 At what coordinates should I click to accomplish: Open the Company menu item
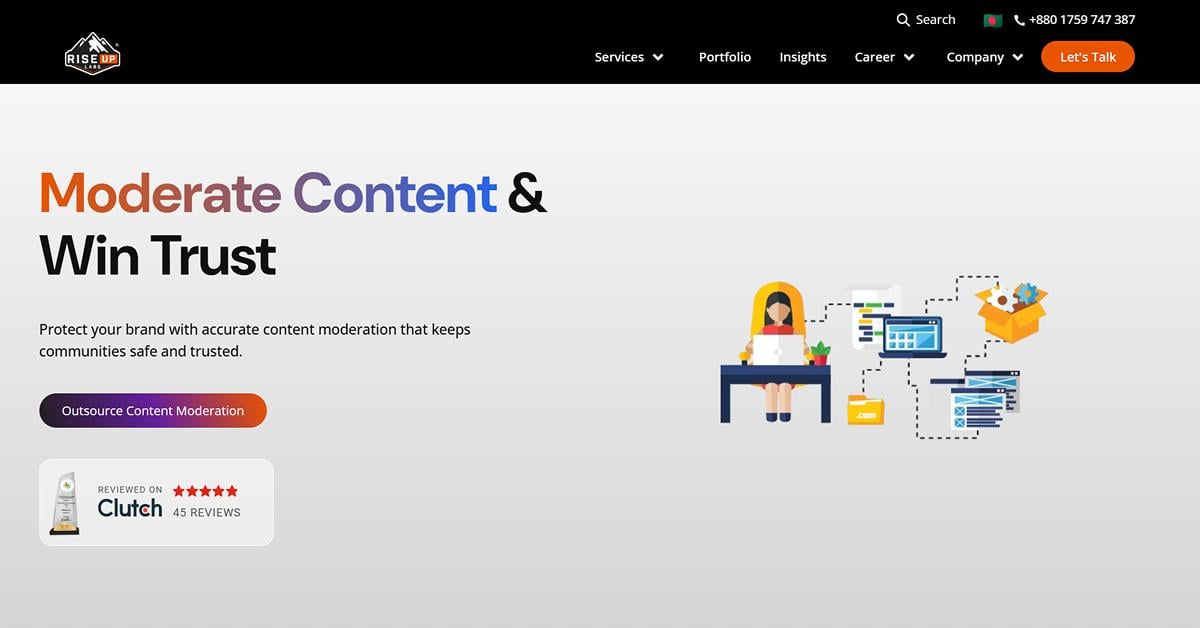click(x=975, y=57)
